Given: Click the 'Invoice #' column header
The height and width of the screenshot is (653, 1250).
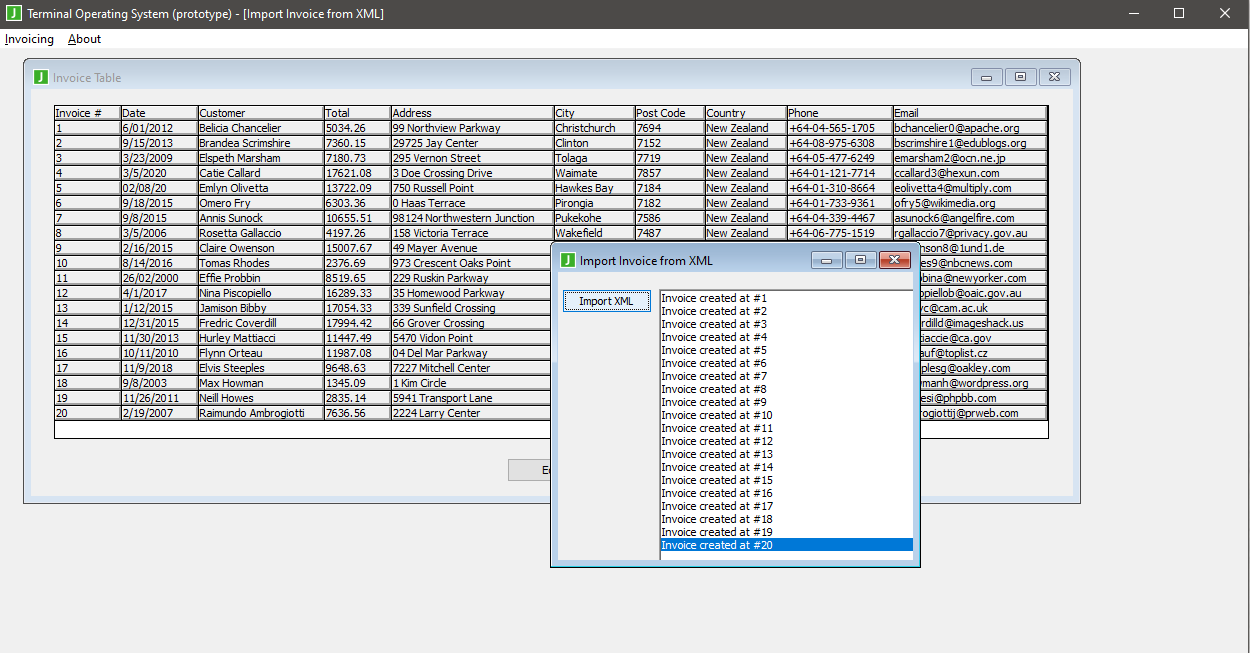Looking at the screenshot, I should click(x=87, y=113).
